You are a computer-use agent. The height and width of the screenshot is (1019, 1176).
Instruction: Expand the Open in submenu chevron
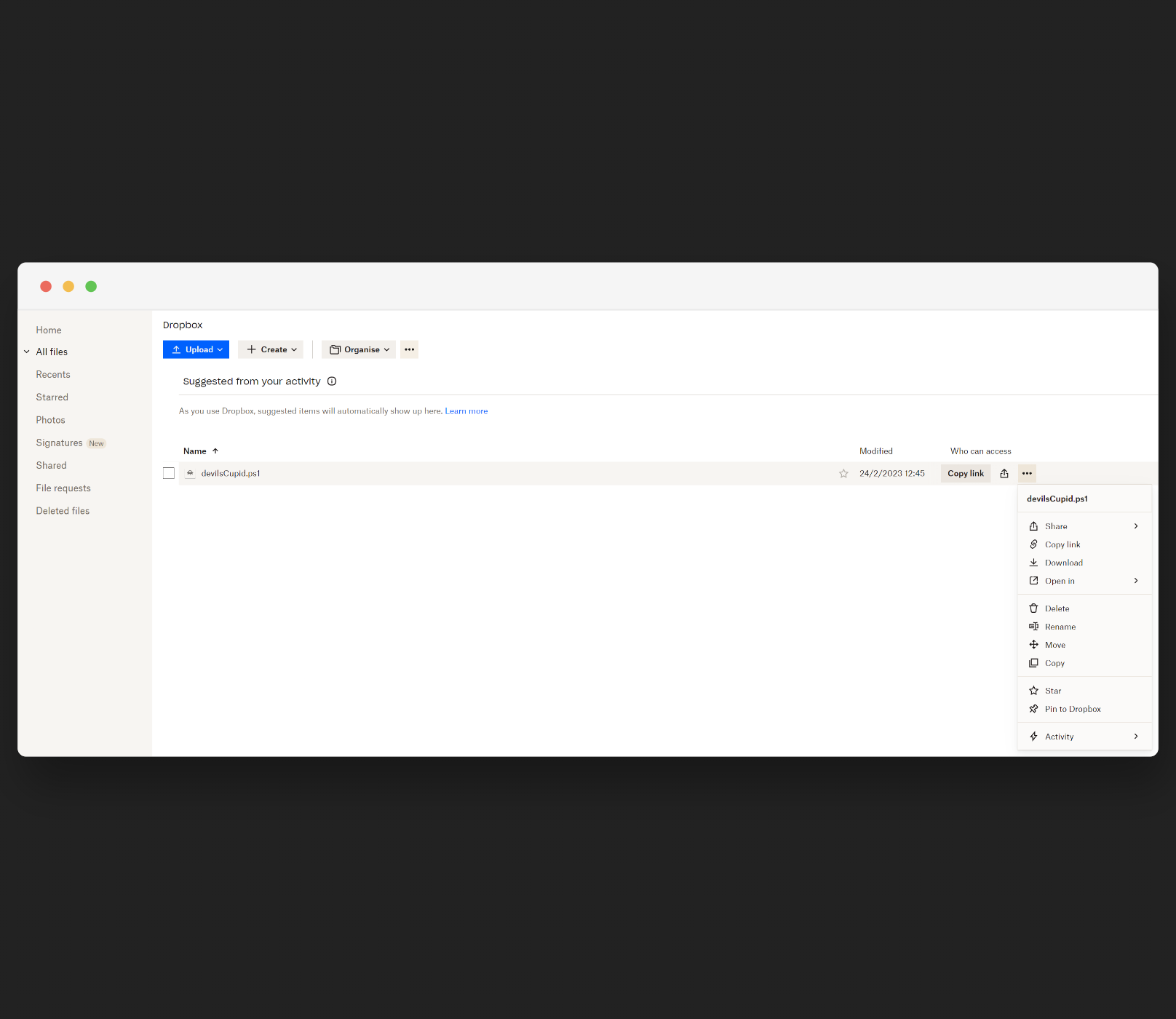coord(1136,581)
